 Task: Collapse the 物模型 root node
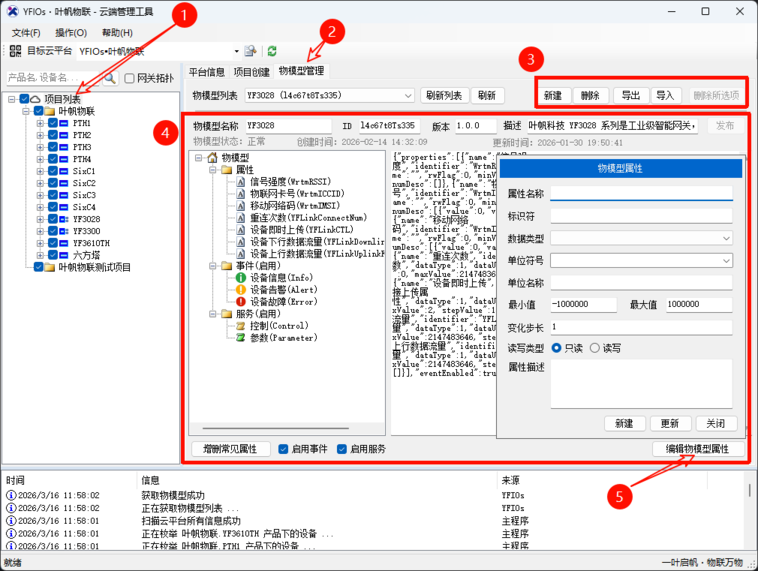199,158
